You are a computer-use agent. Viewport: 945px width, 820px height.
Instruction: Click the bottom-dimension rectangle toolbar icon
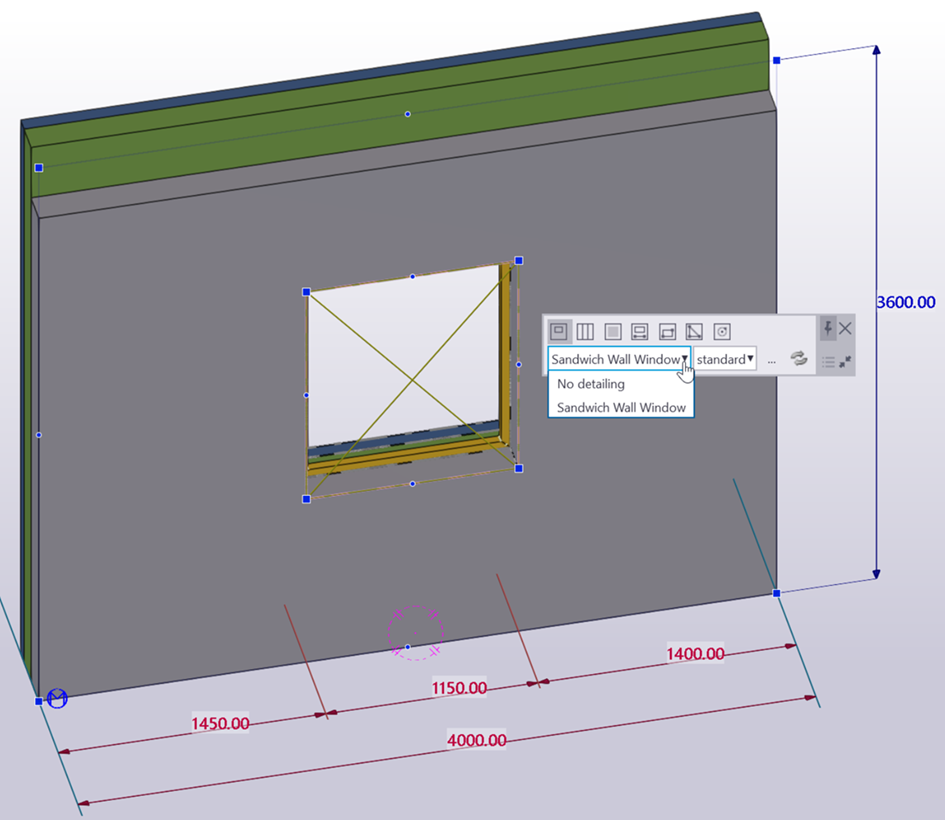pos(640,331)
